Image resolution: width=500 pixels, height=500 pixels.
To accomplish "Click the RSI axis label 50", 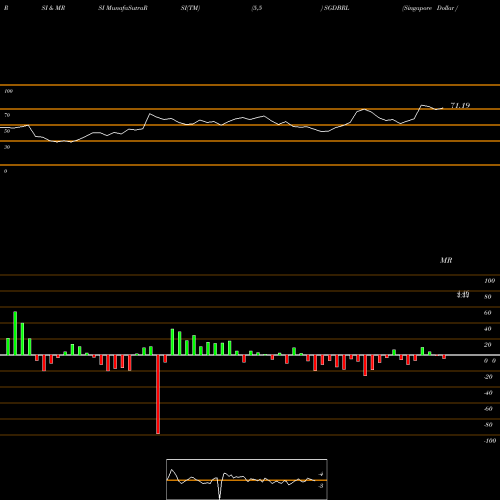I will [x=7, y=131].
